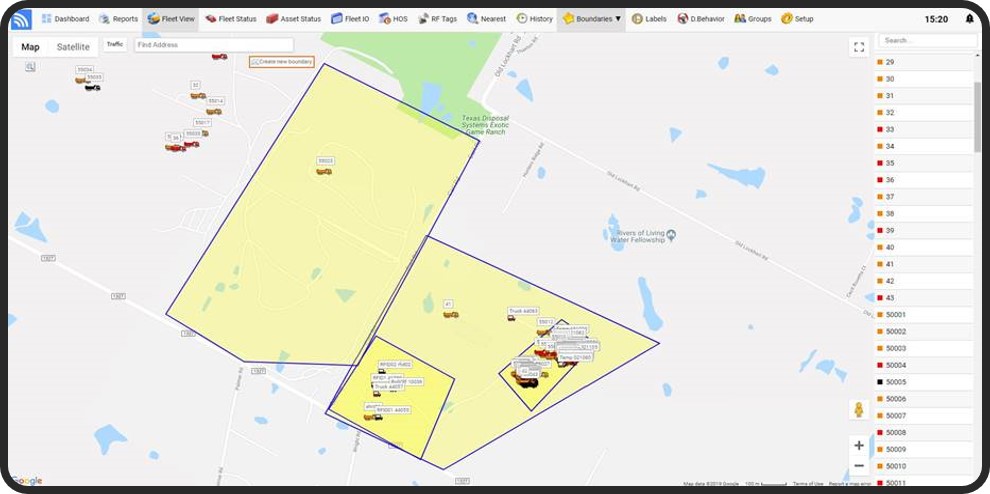Open the Terms of Use link
The height and width of the screenshot is (494, 990).
coord(808,483)
